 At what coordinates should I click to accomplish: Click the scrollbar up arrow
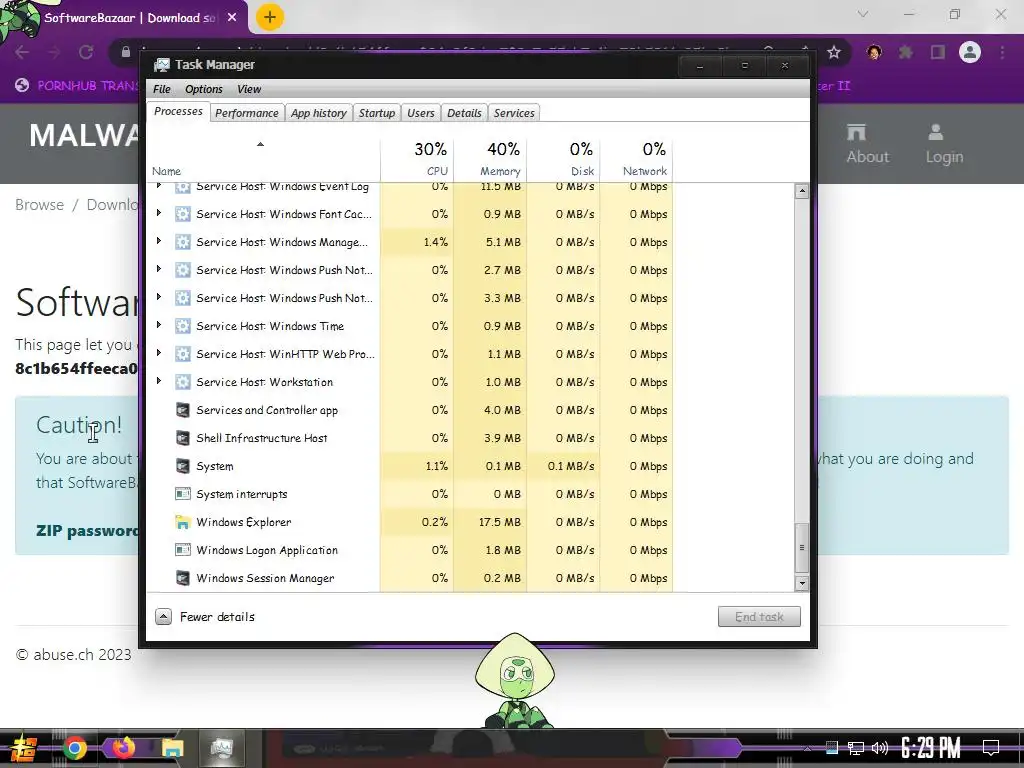(x=801, y=191)
